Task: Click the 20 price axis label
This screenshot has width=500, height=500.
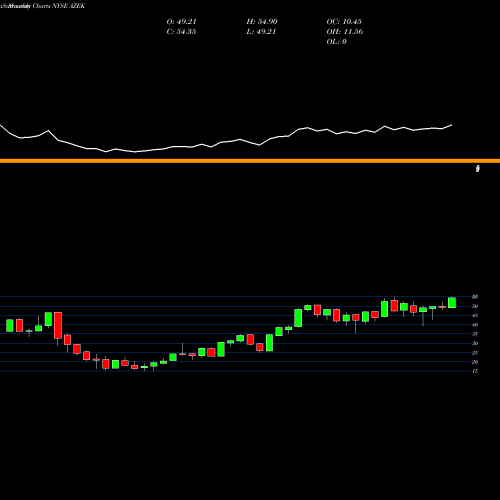Action: [475, 362]
